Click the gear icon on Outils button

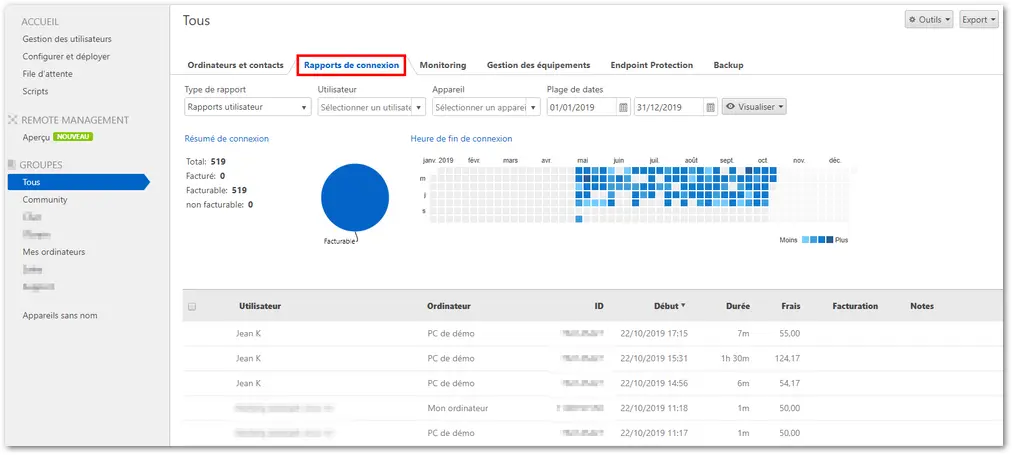(x=912, y=20)
